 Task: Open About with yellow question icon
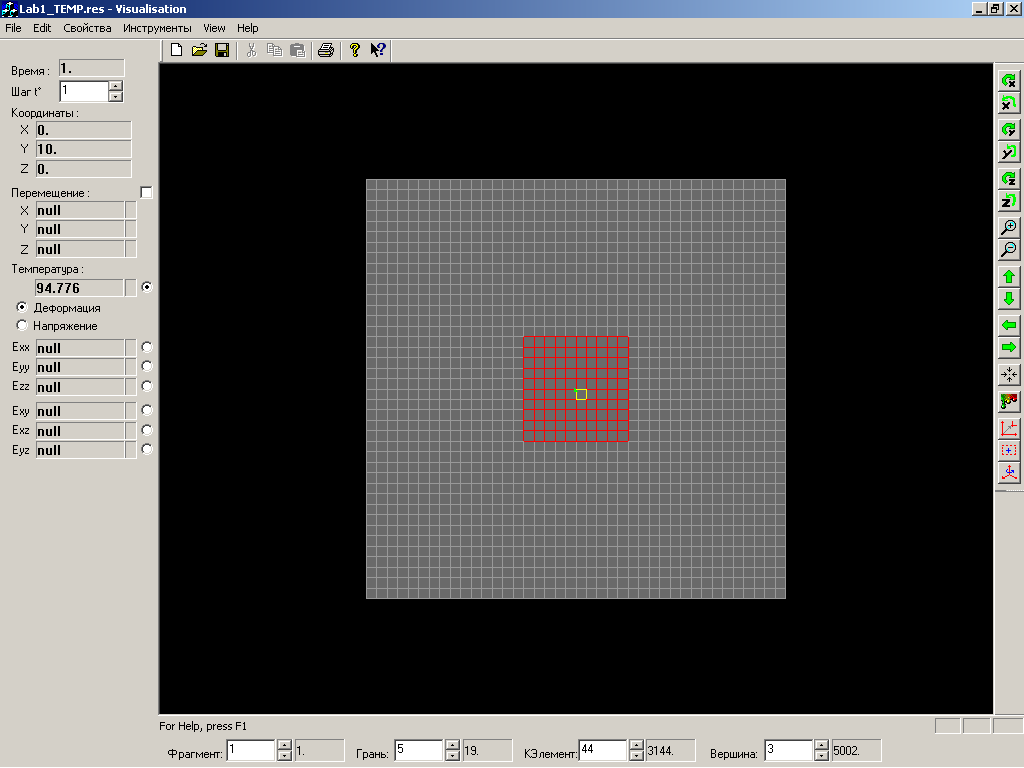(355, 50)
